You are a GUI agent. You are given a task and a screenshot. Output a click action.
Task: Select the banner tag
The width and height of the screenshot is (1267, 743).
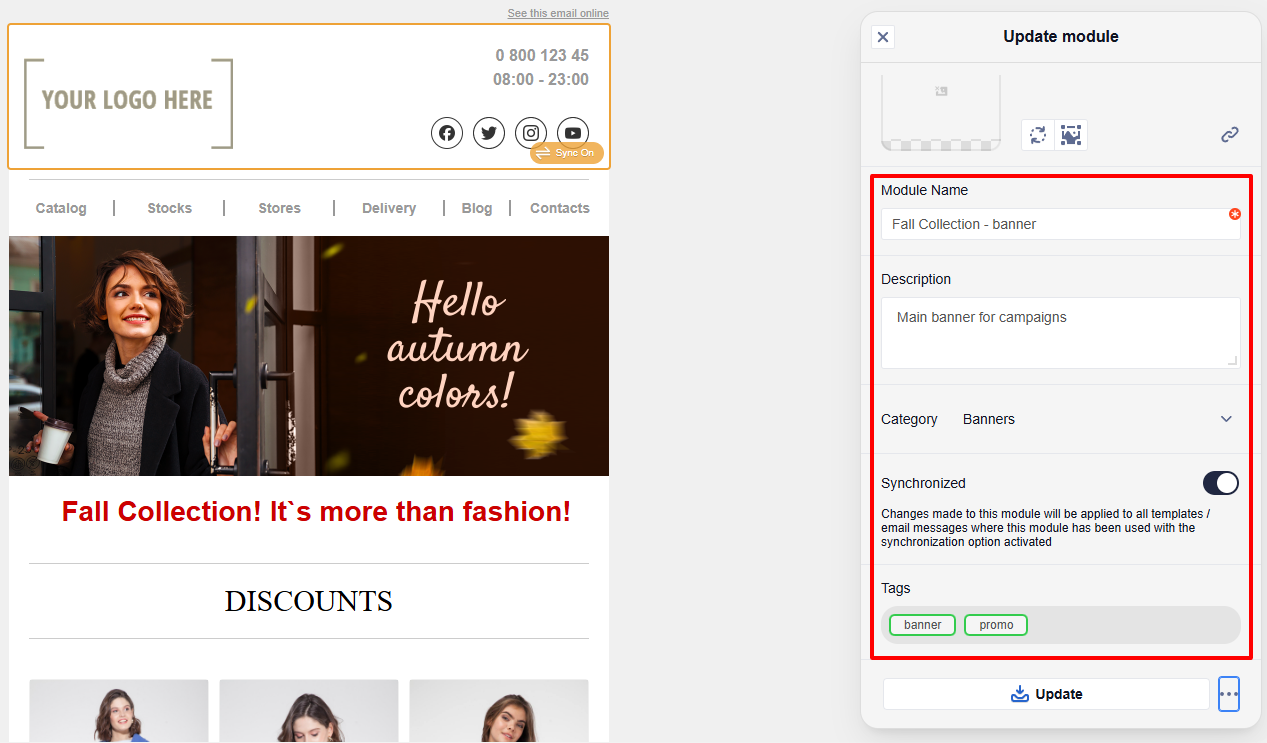point(923,625)
